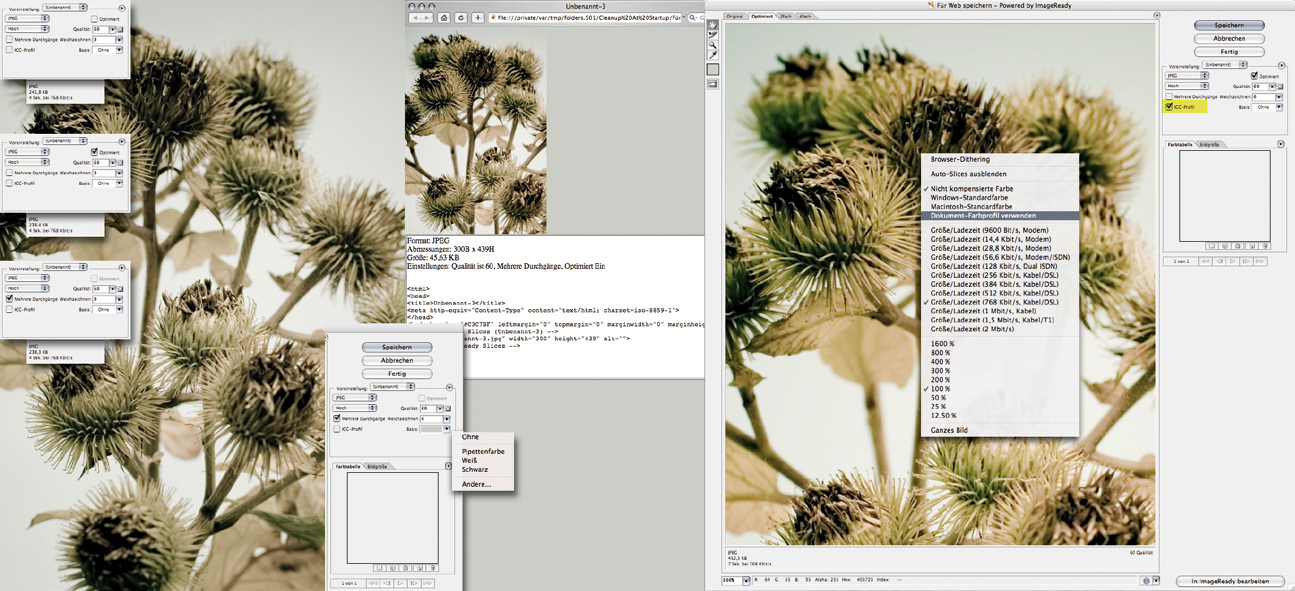Screen dimensions: 1295x591
Task: Select the Slice Select tool
Action: coord(713,35)
